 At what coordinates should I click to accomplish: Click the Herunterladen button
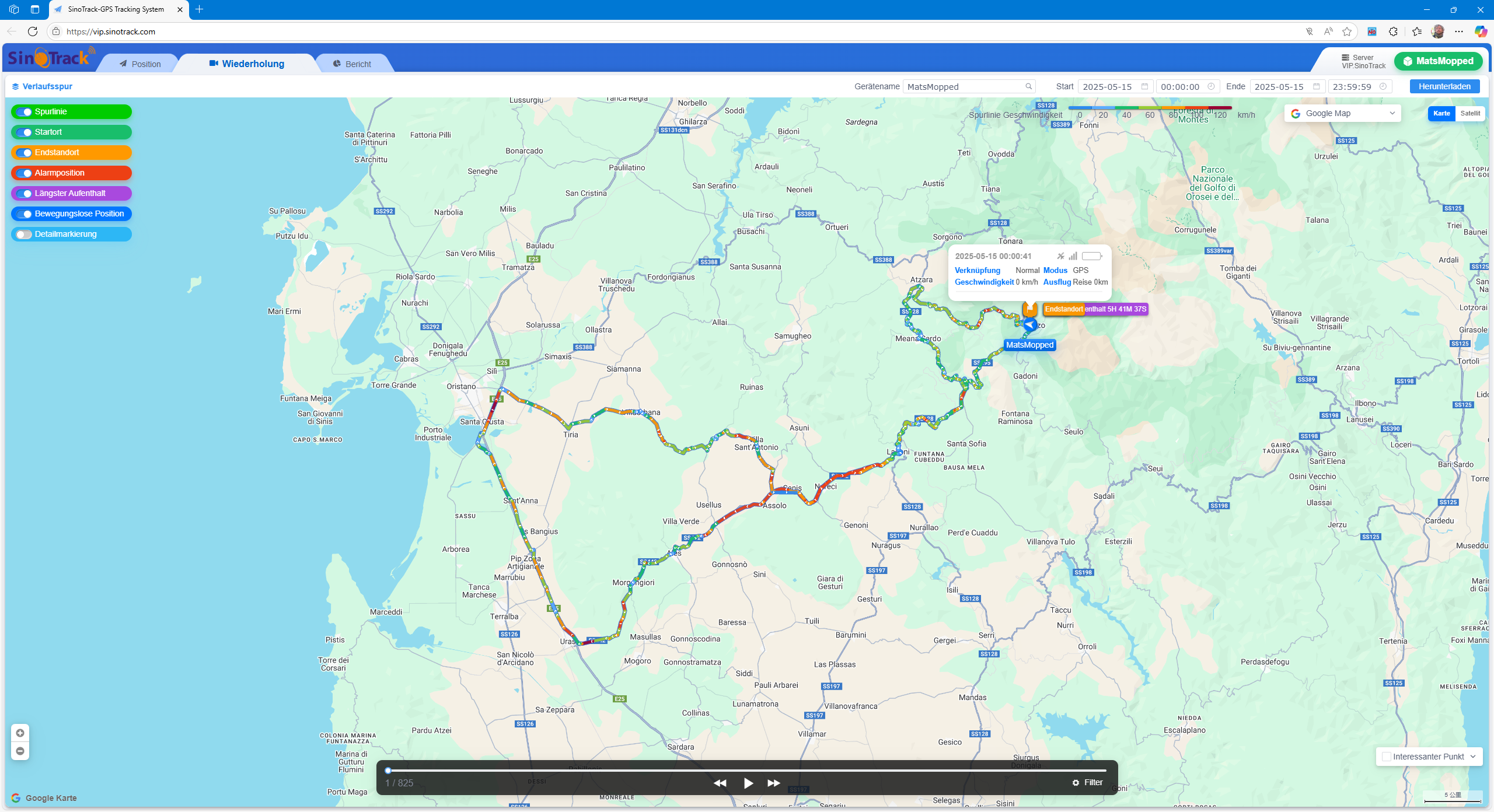pos(1444,86)
